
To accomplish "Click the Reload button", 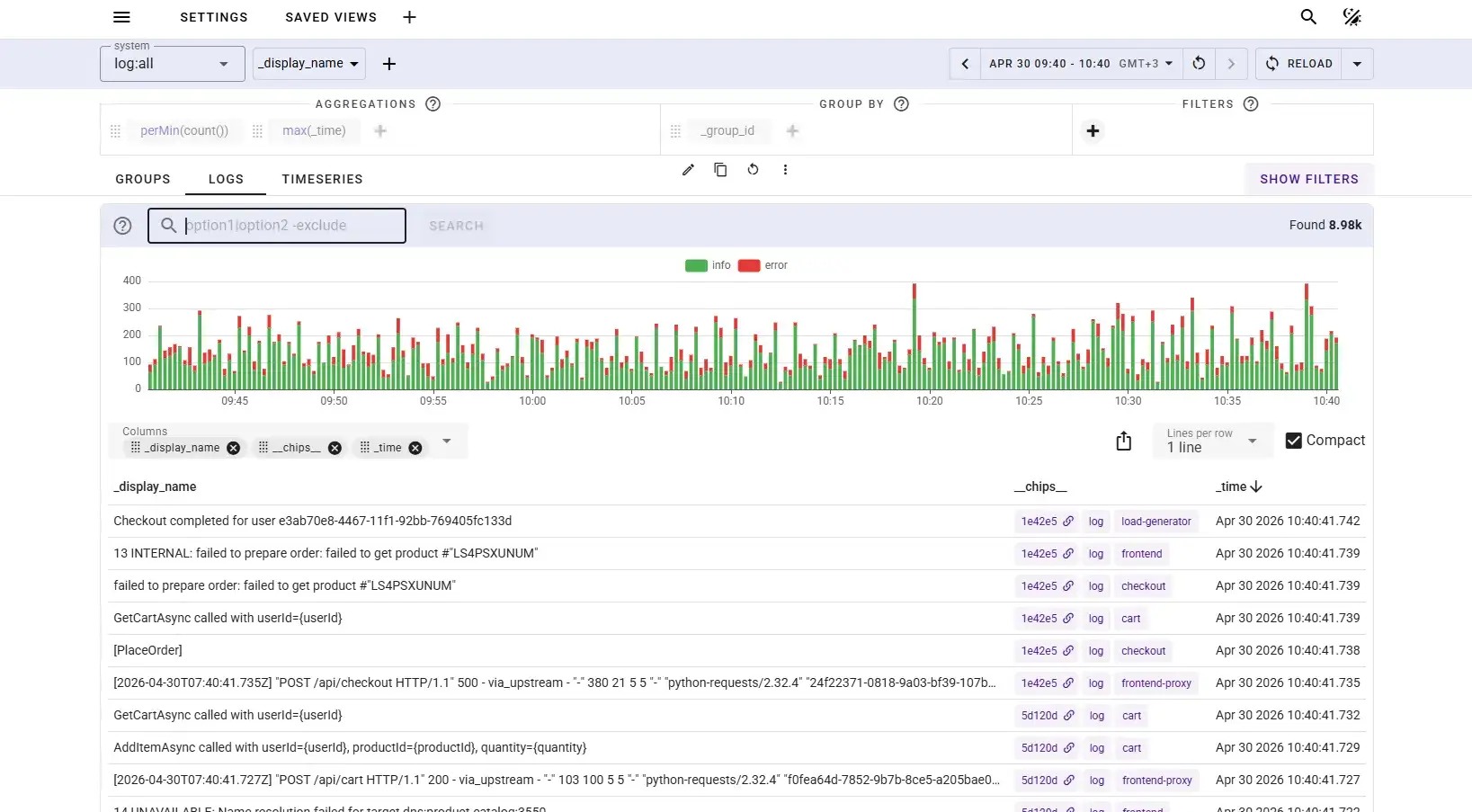I will (x=1299, y=64).
